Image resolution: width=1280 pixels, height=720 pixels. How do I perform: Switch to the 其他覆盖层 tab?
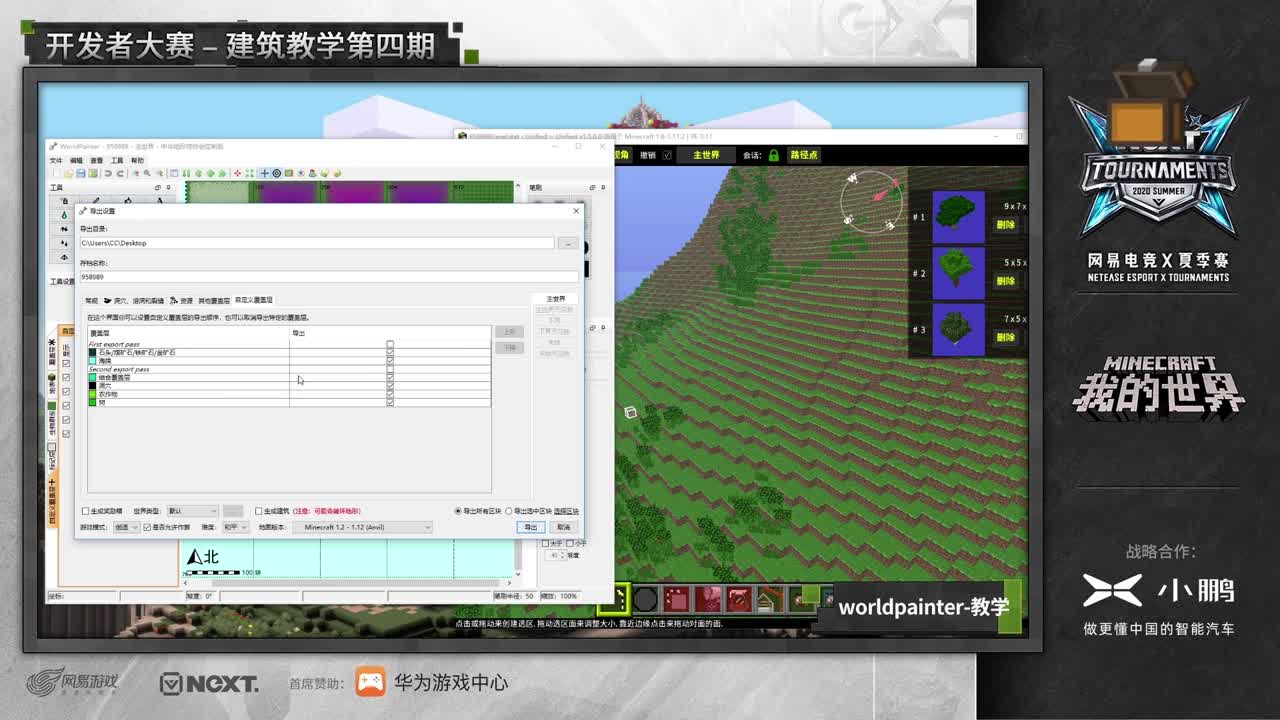pyautogui.click(x=214, y=300)
